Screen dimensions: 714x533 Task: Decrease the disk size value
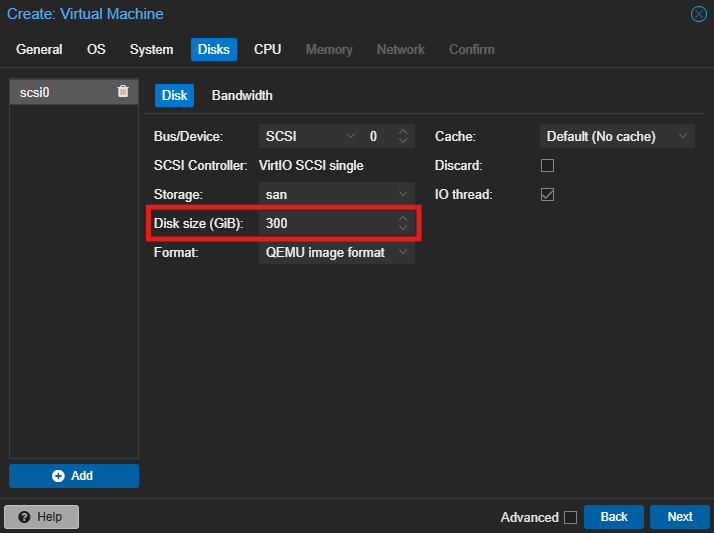tap(403, 228)
